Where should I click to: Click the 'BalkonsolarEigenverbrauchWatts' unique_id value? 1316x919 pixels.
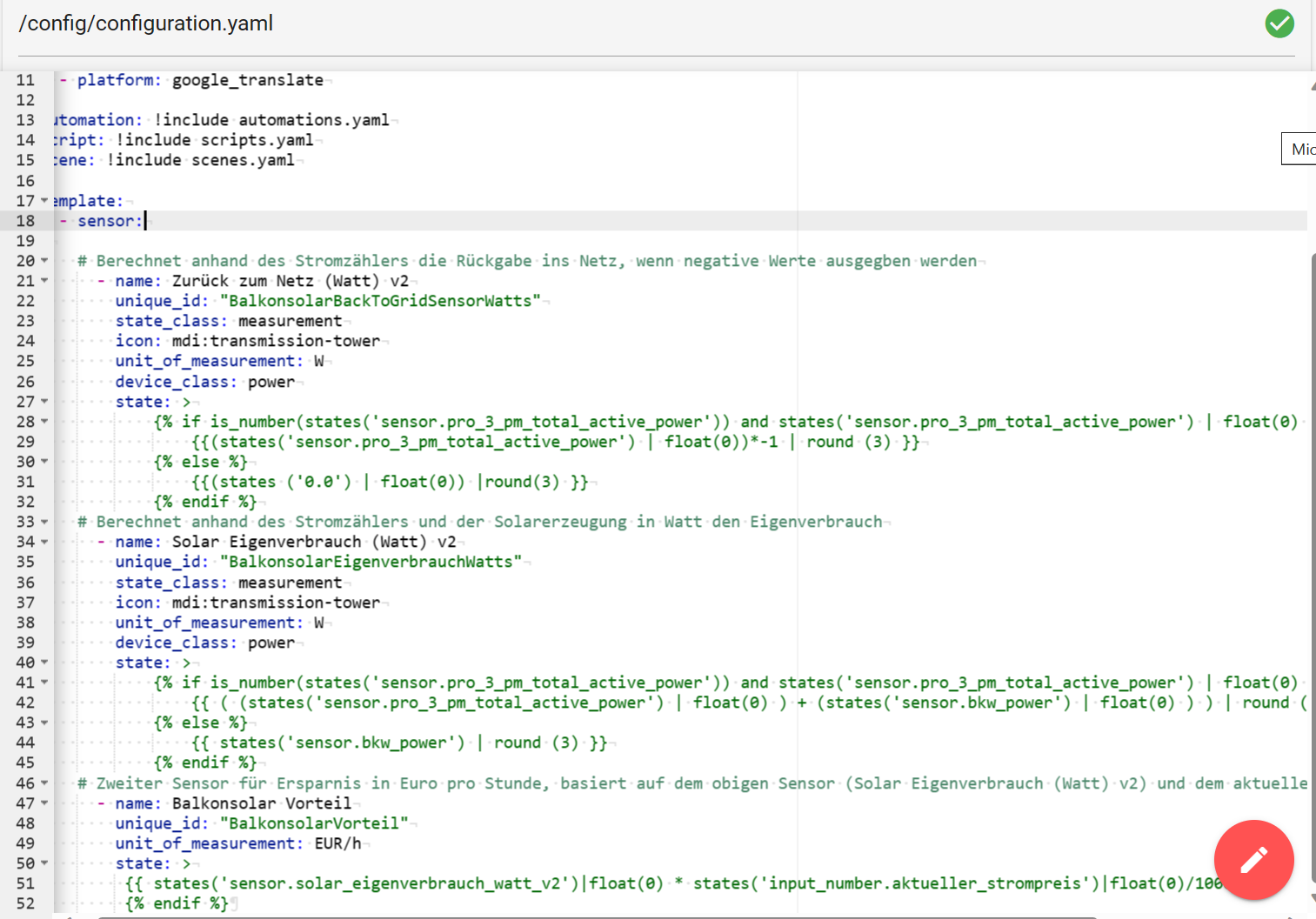point(371,562)
